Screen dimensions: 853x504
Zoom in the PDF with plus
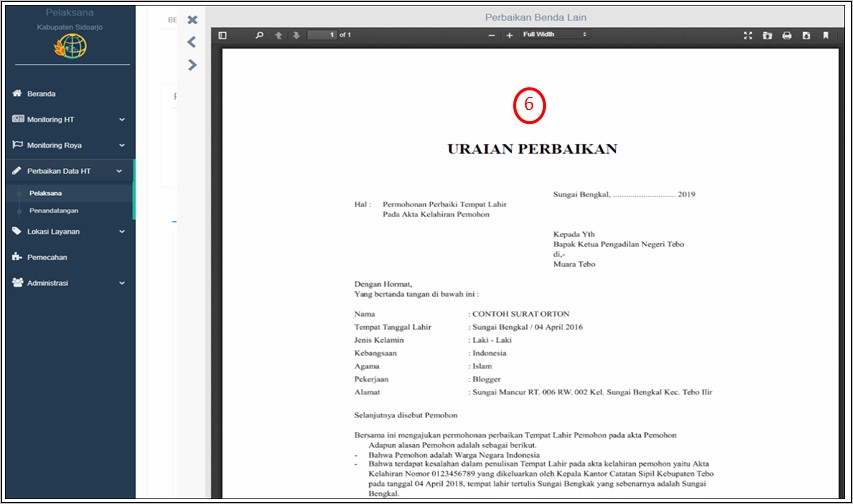pos(509,35)
